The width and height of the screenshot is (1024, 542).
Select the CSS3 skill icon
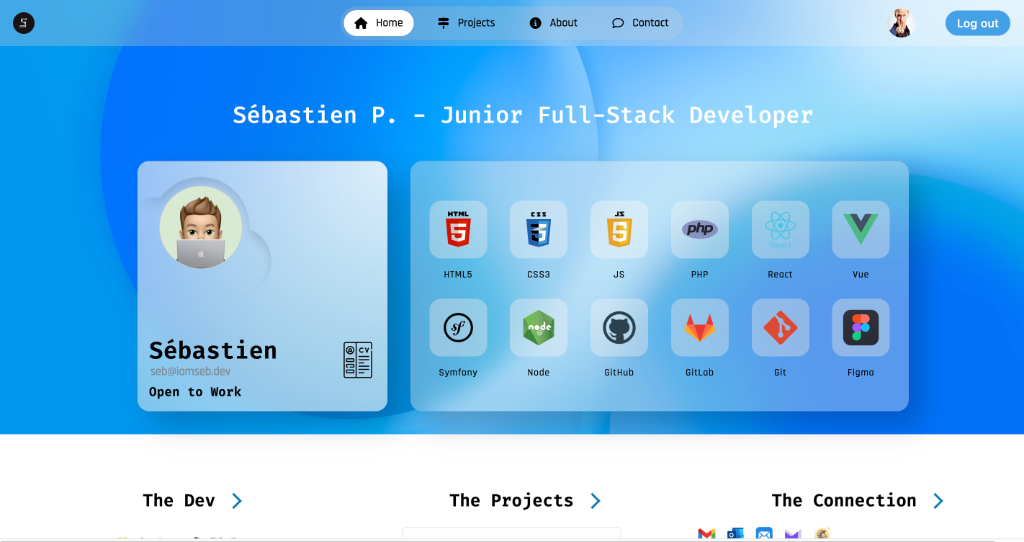pyautogui.click(x=539, y=229)
